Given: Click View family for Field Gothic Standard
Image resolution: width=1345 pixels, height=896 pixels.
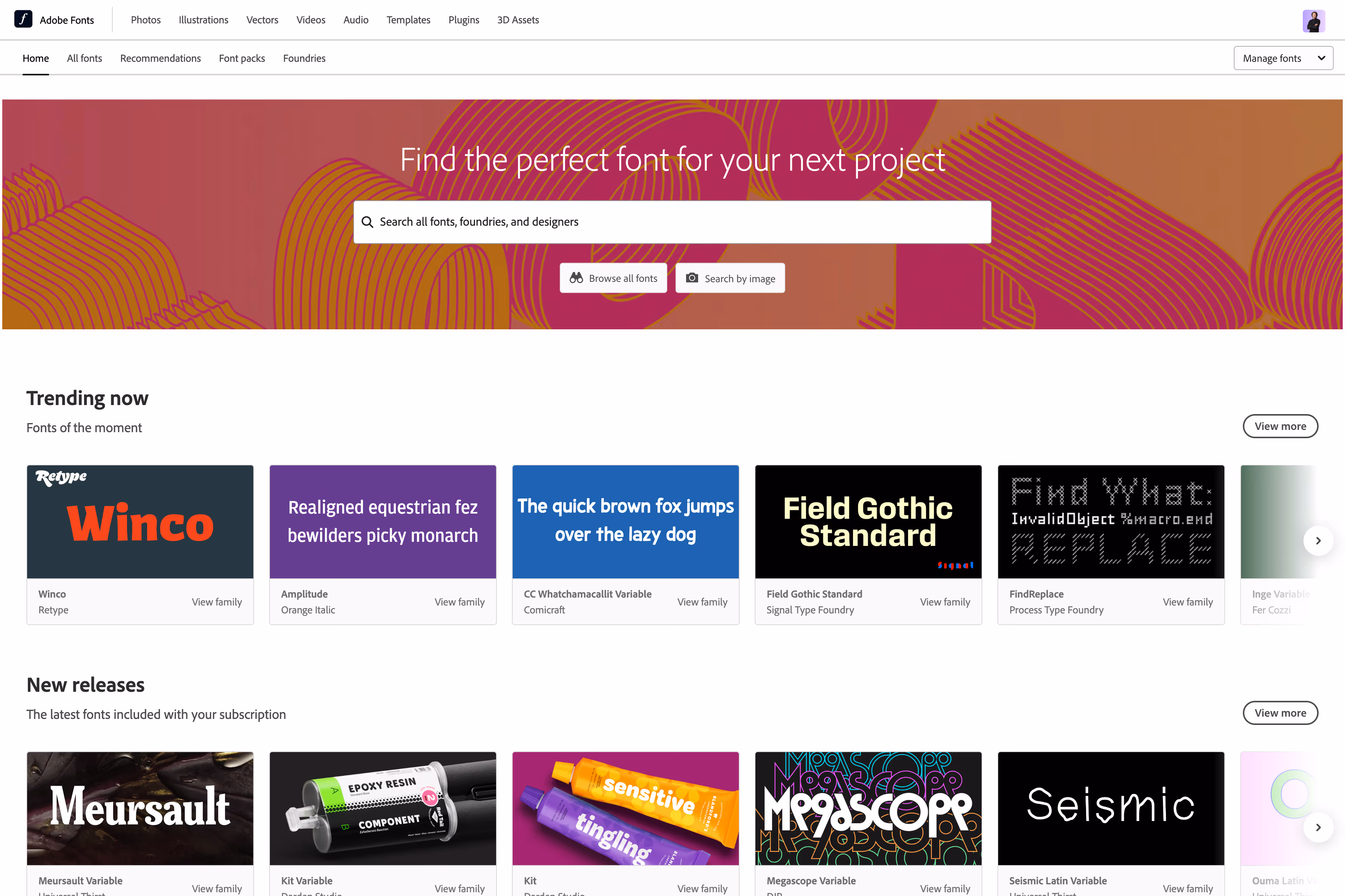Looking at the screenshot, I should [x=945, y=602].
